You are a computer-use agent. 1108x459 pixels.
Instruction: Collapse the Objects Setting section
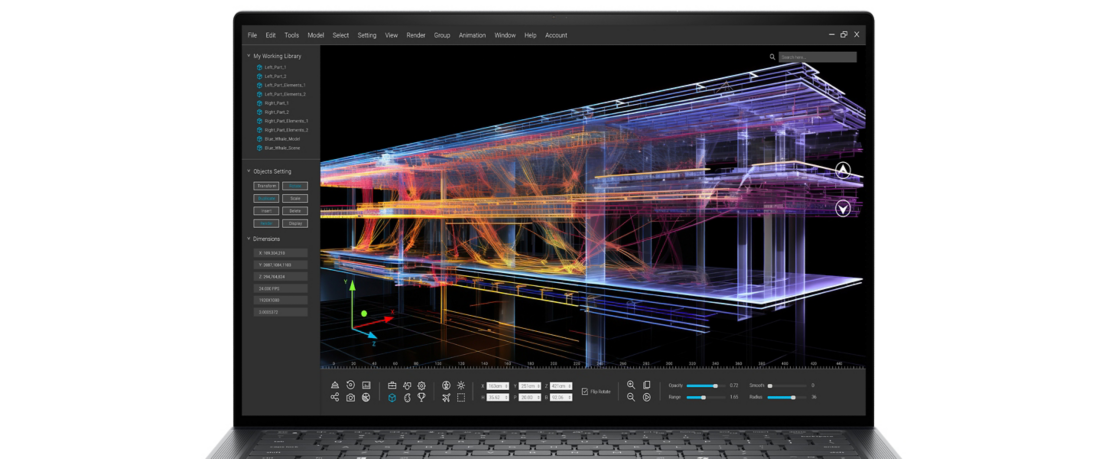(x=248, y=171)
